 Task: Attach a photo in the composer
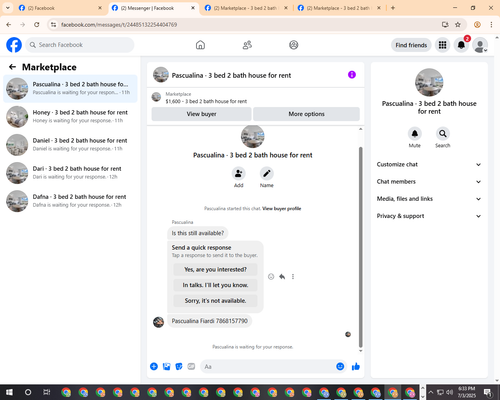click(166, 367)
